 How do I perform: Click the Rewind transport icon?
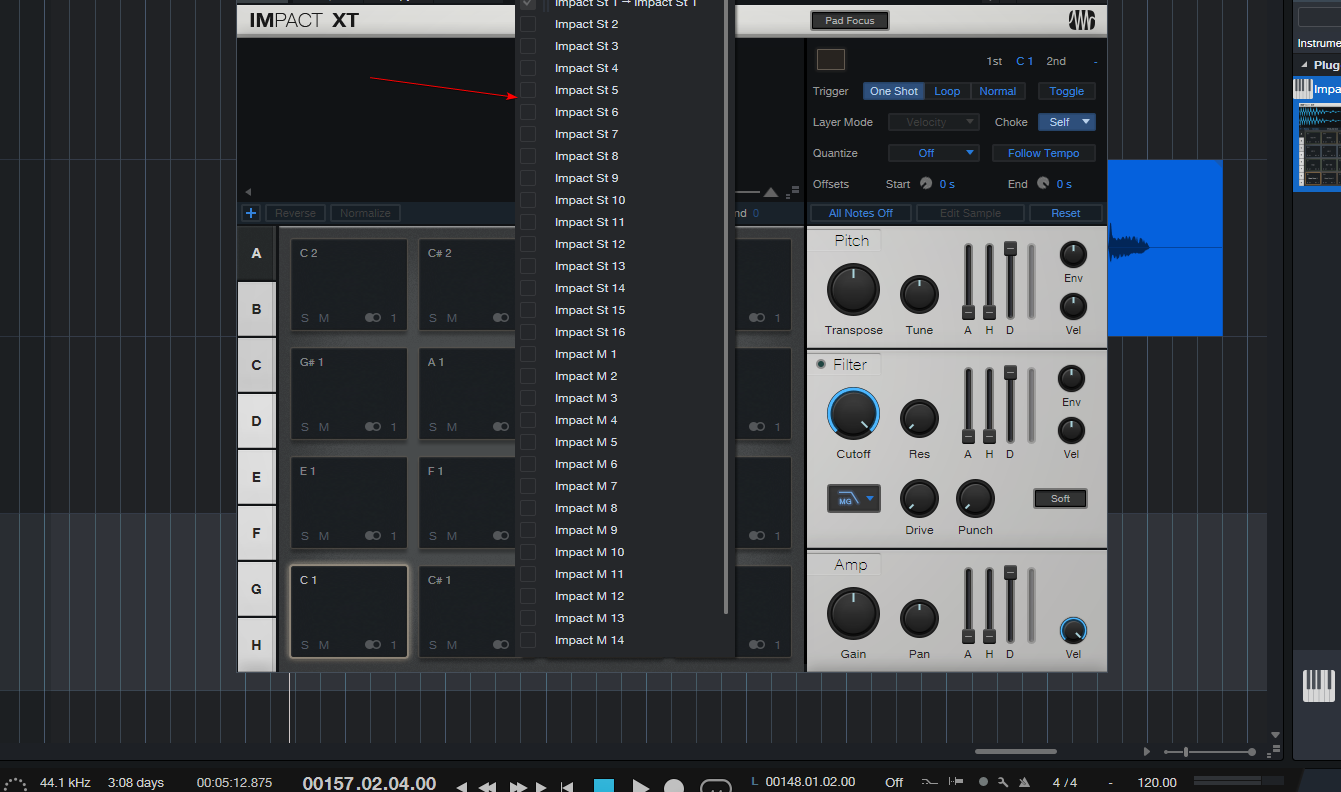click(x=487, y=787)
